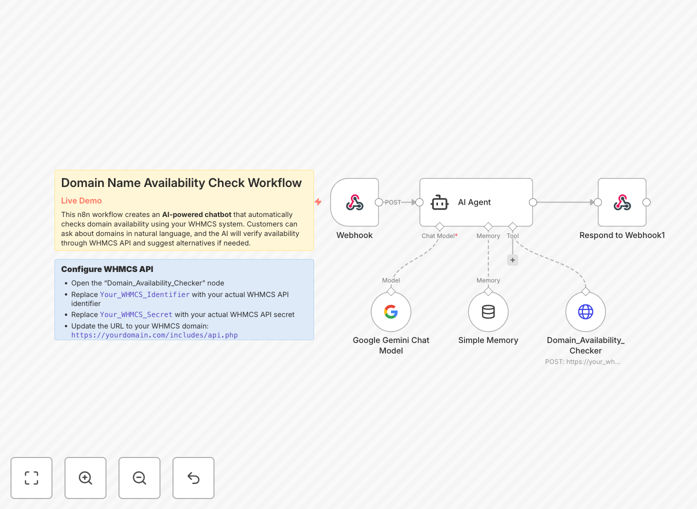Click the Respond to Webhook1 label

(622, 235)
